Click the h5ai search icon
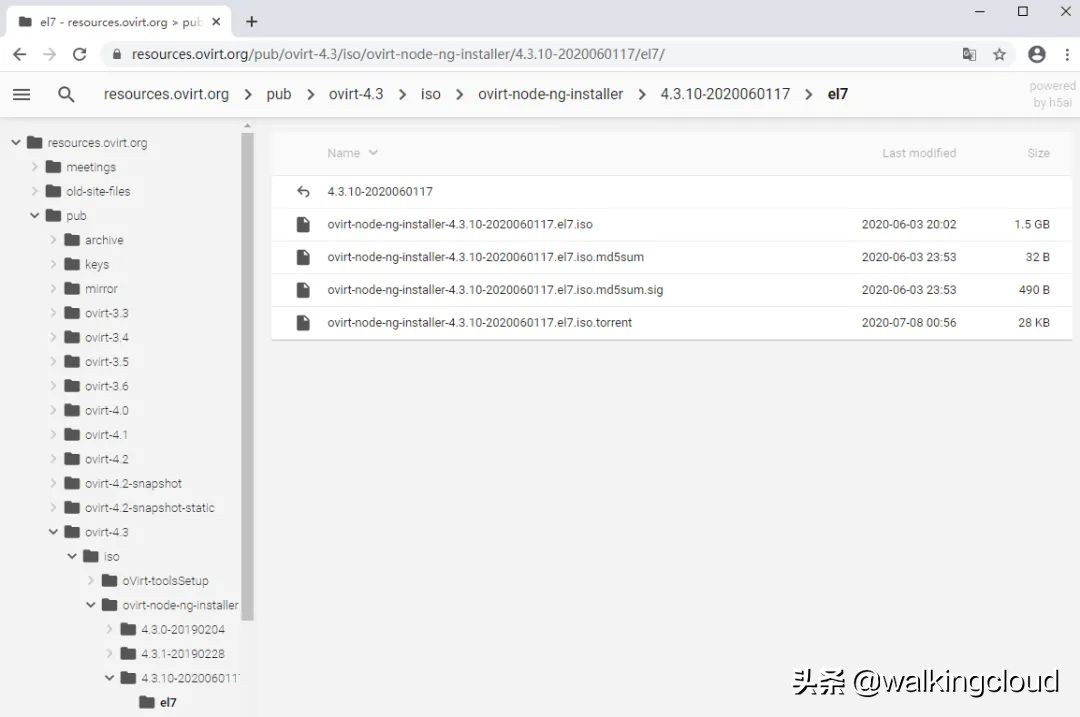 tap(66, 94)
